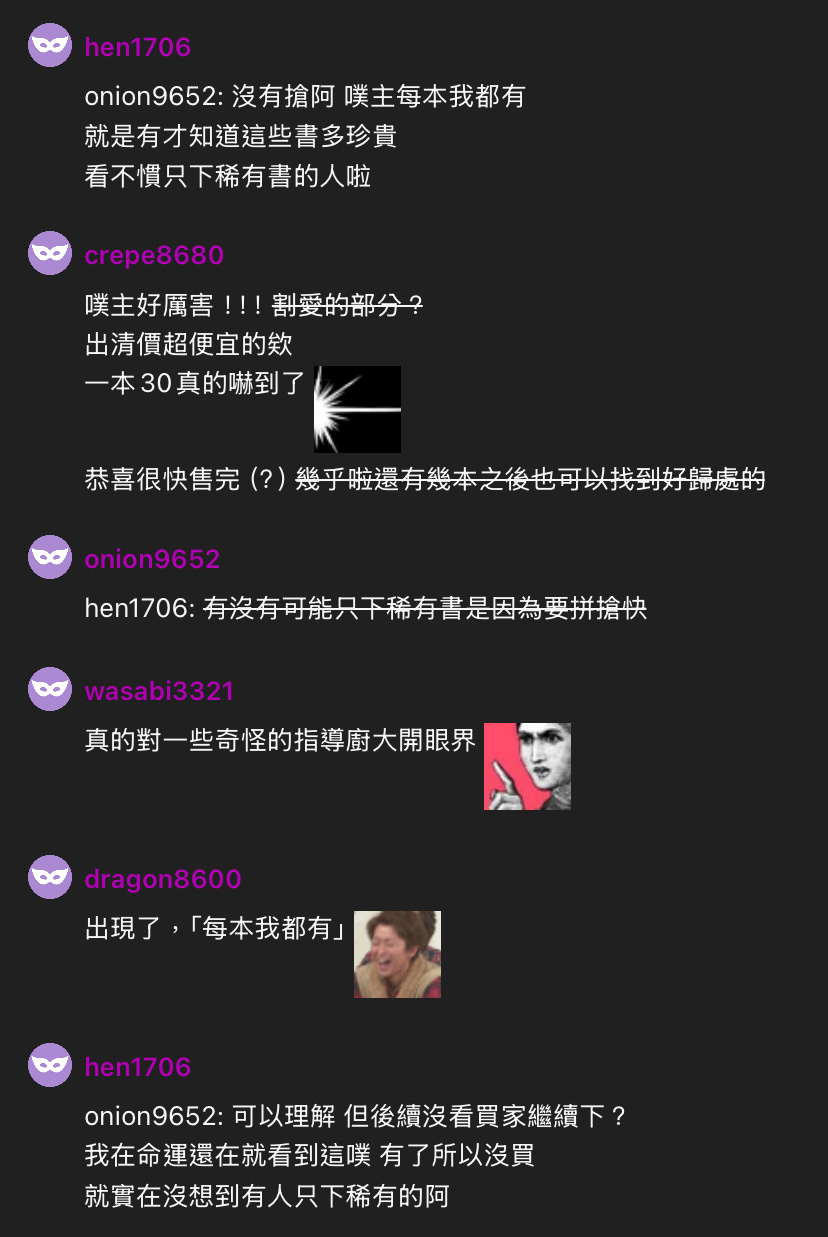Click wasabi3321's mask avatar icon
Image resolution: width=828 pixels, height=1237 pixels.
50,689
